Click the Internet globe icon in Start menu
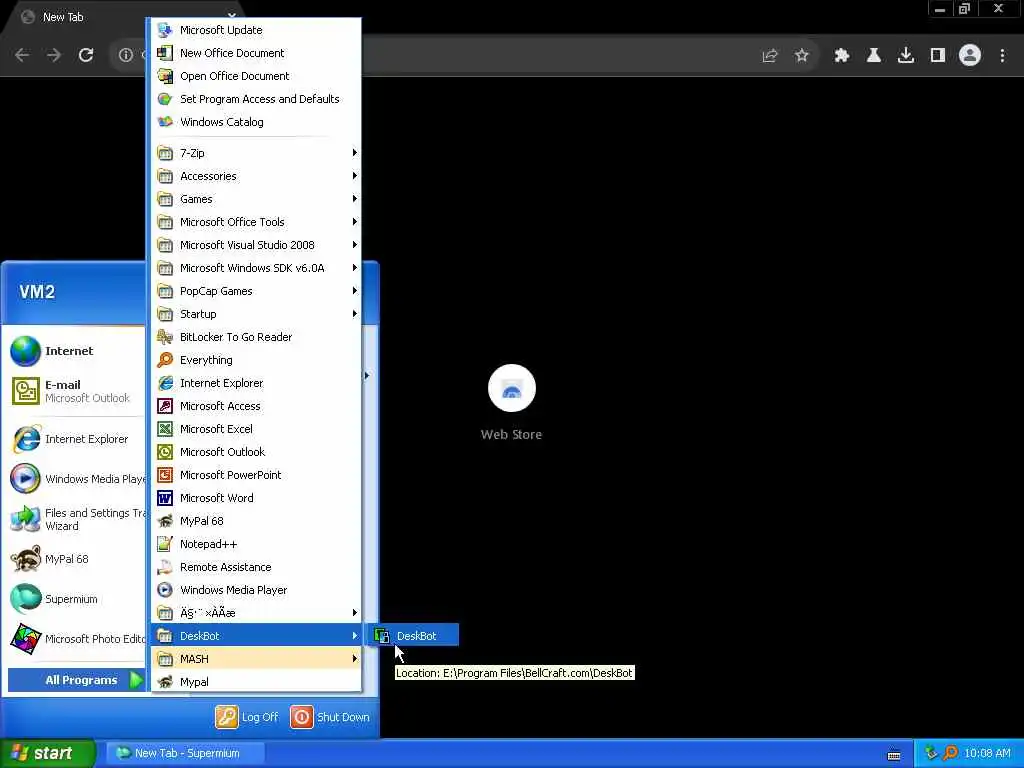 pyautogui.click(x=25, y=351)
